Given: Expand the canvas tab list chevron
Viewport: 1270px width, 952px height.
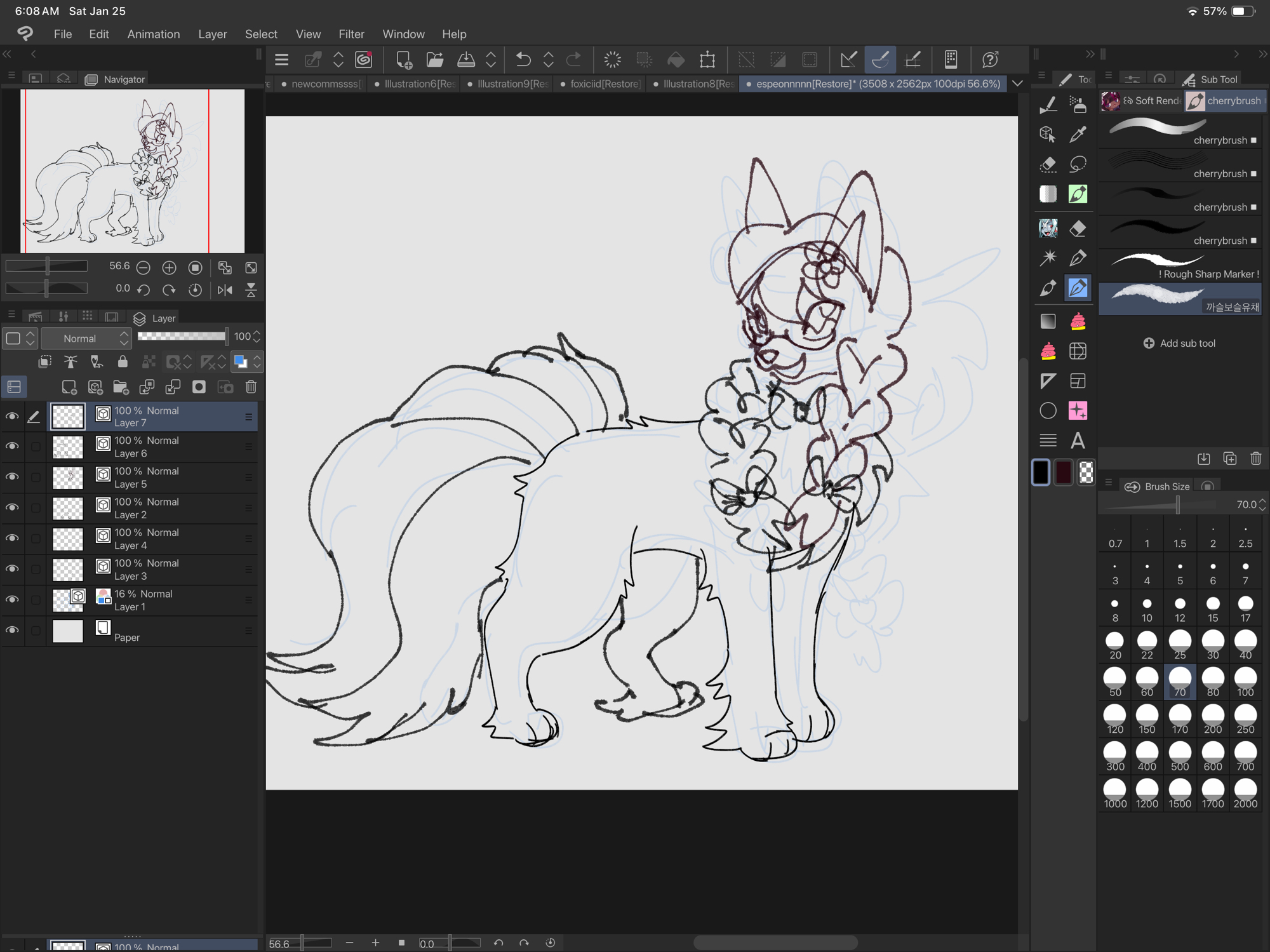Looking at the screenshot, I should pyautogui.click(x=1018, y=84).
